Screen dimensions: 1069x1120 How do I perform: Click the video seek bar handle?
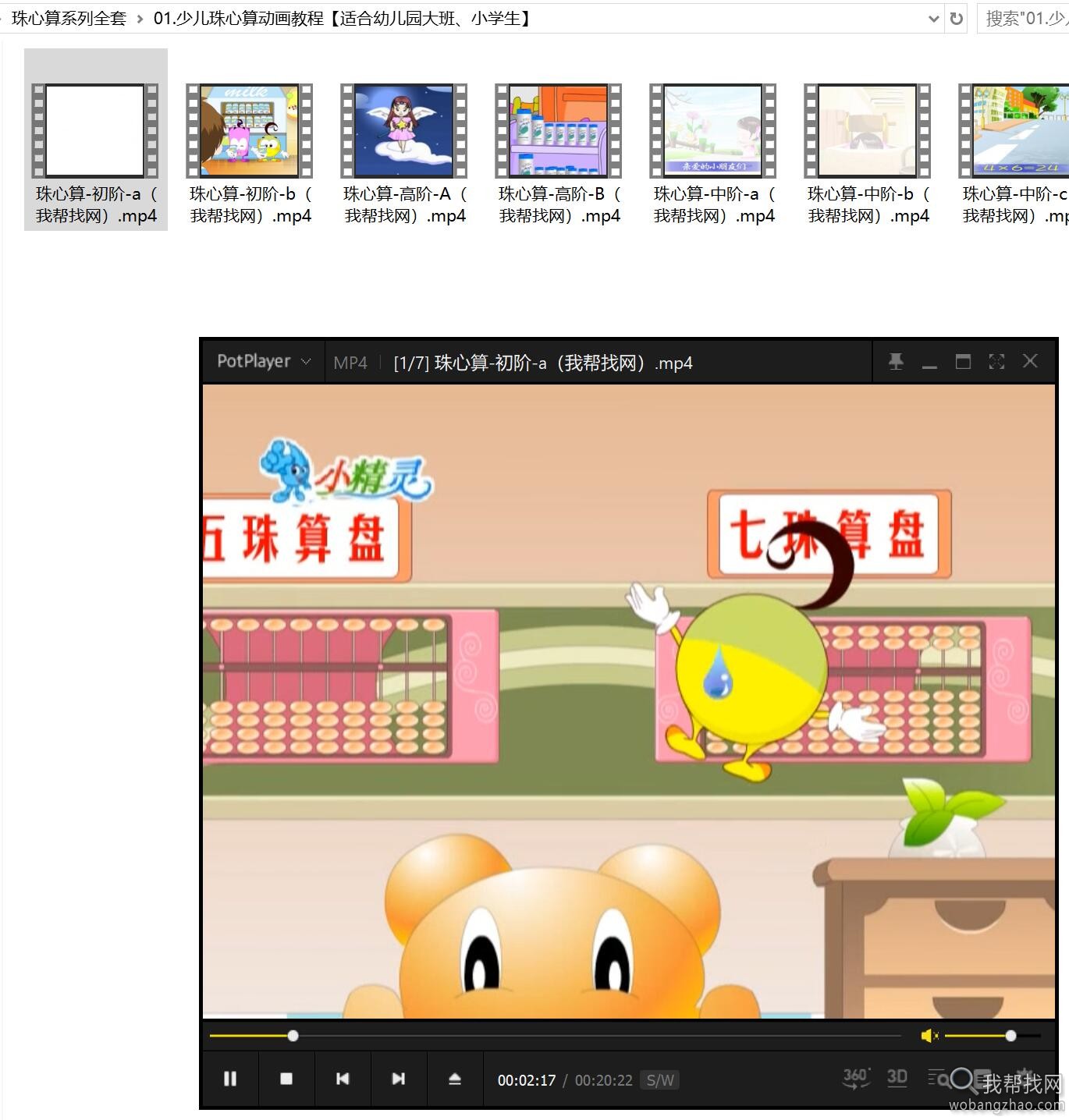click(x=293, y=1036)
